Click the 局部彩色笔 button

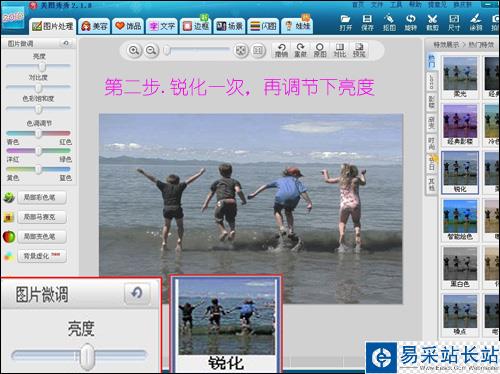tap(42, 197)
